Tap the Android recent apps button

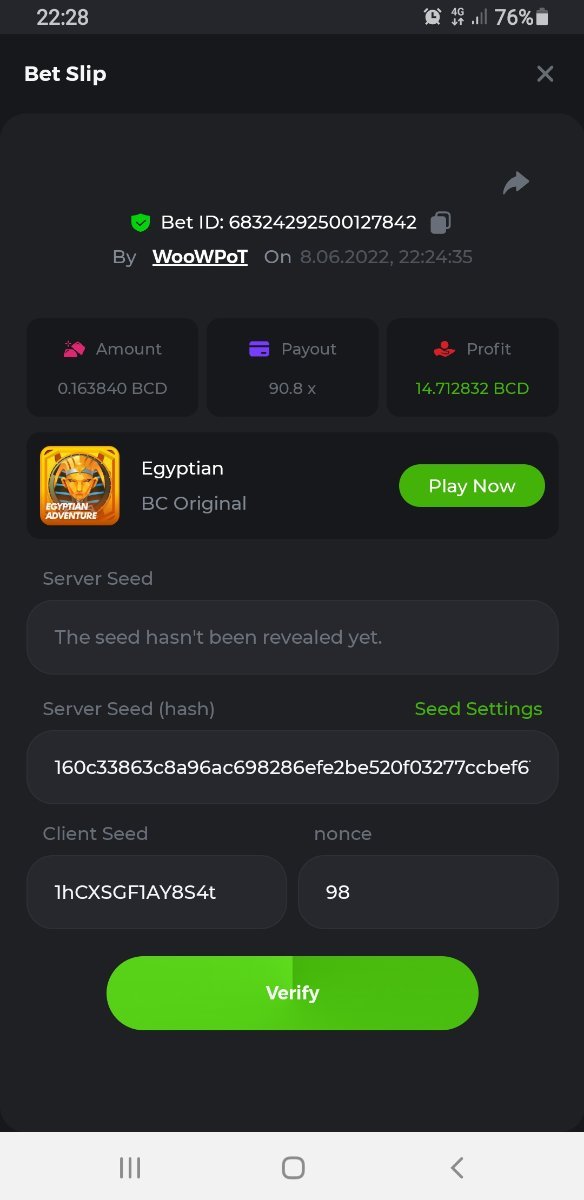(130, 1167)
